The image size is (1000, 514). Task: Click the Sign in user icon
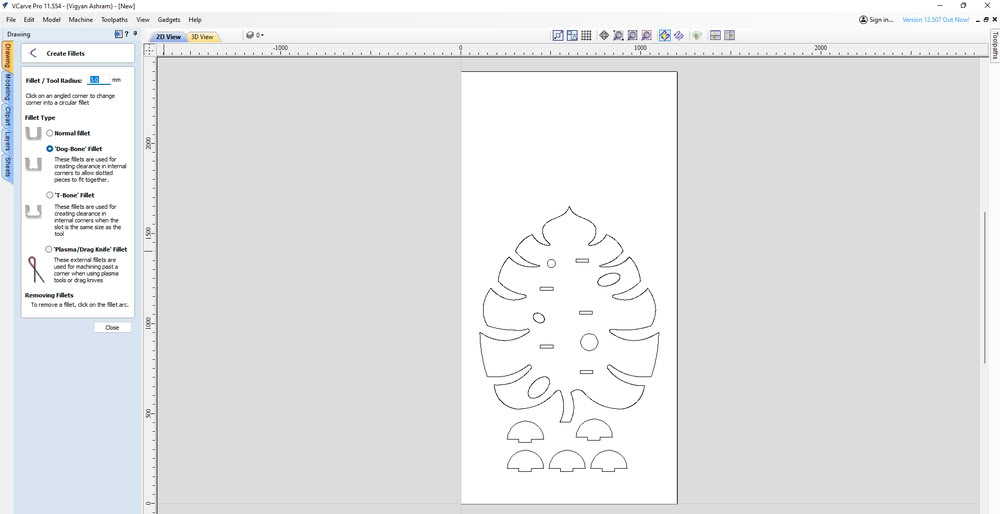coord(863,20)
